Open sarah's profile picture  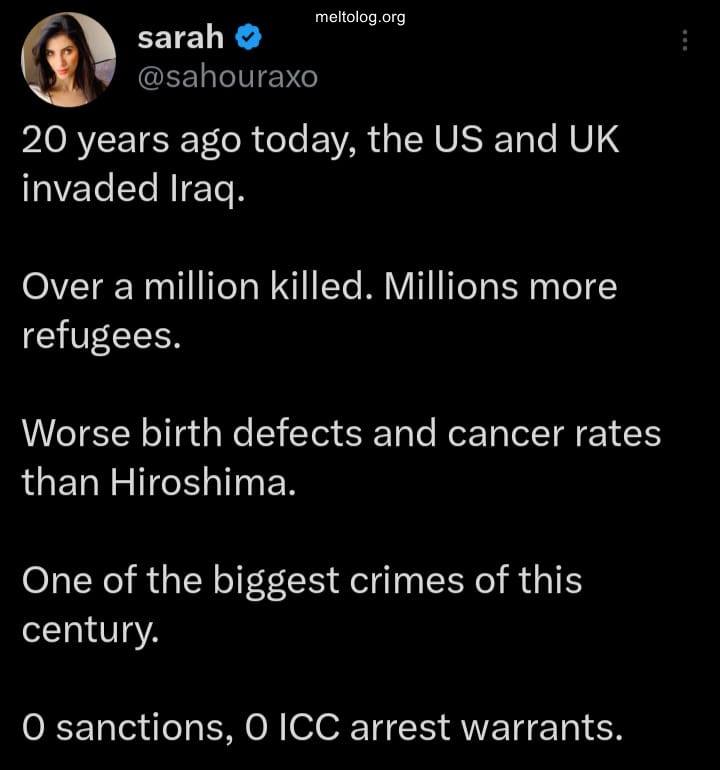pos(68,59)
